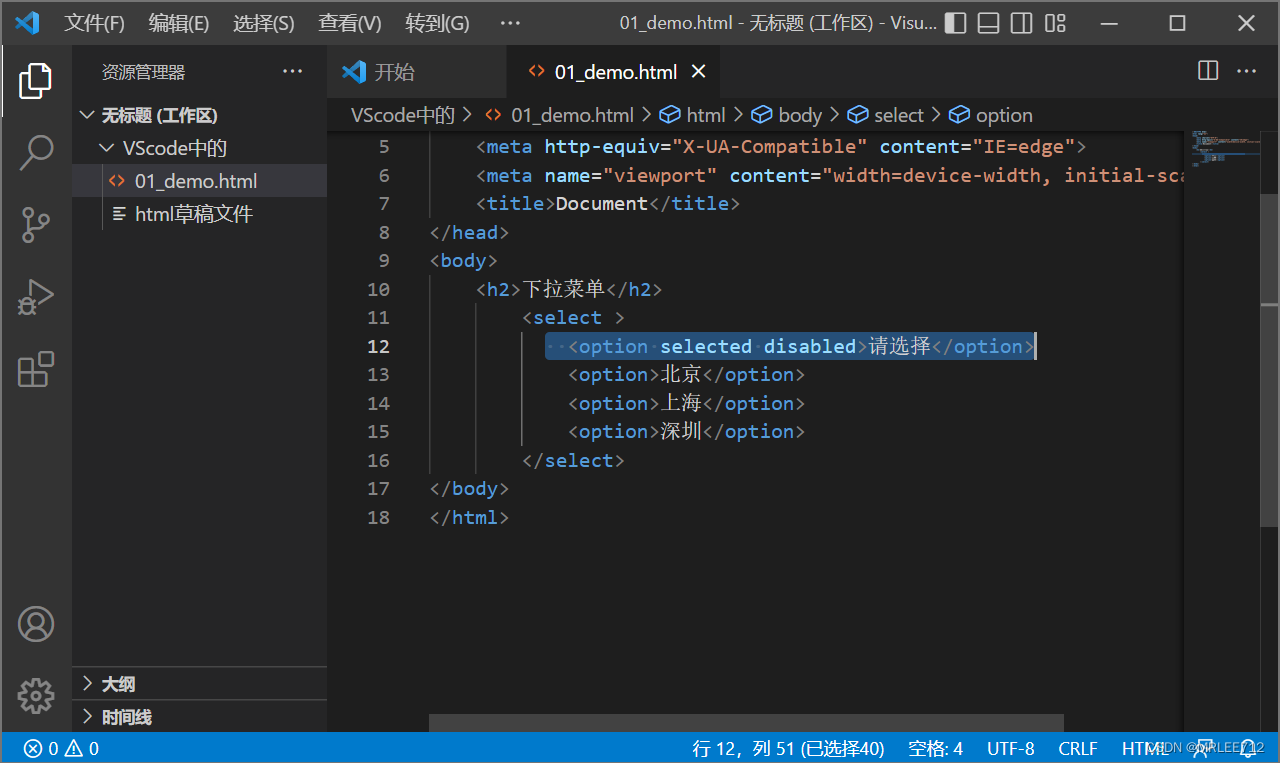This screenshot has height=763, width=1280.
Task: Open the 选择(S) menu
Action: tap(264, 23)
